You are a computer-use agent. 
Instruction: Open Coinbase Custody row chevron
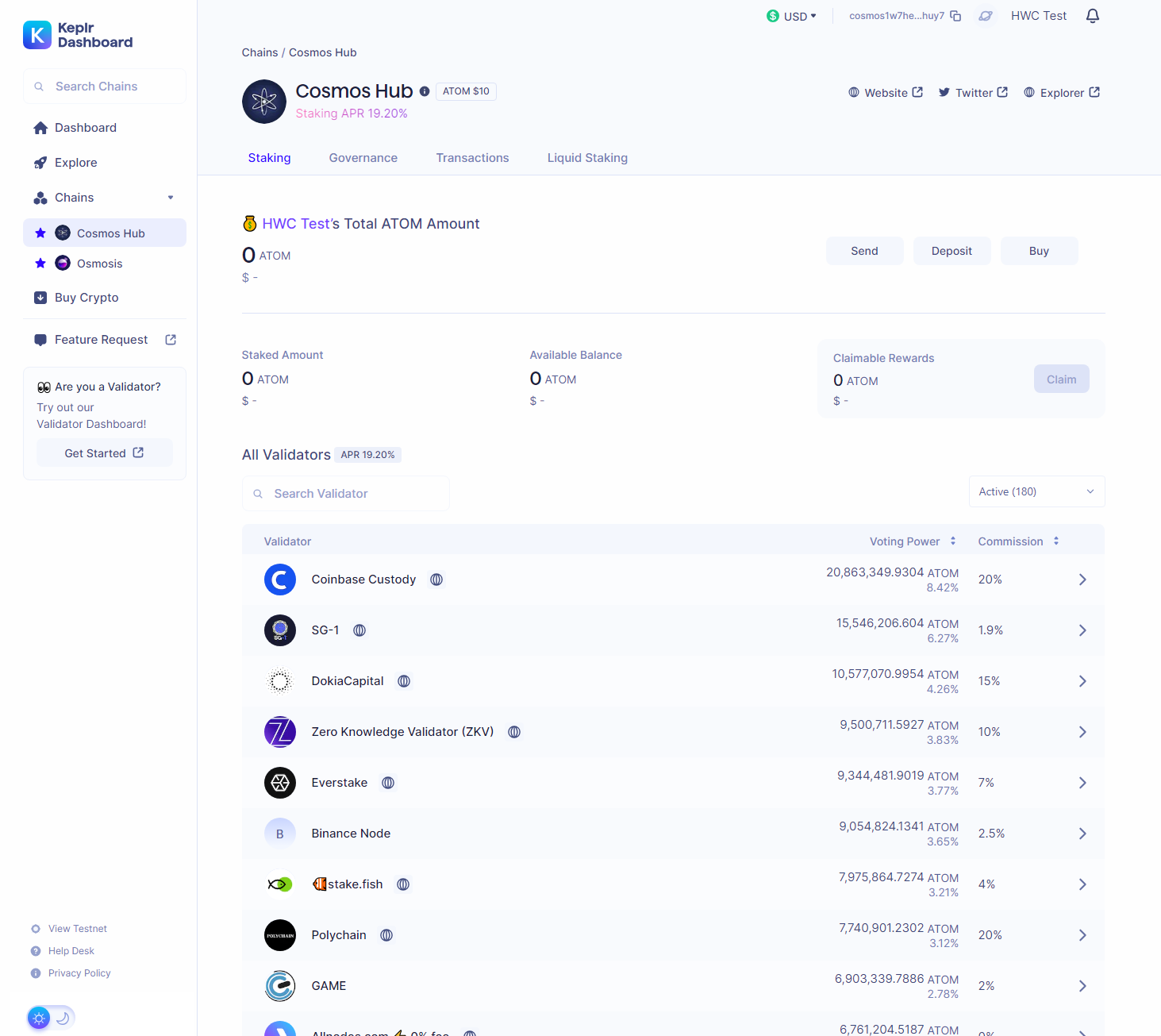(1082, 580)
